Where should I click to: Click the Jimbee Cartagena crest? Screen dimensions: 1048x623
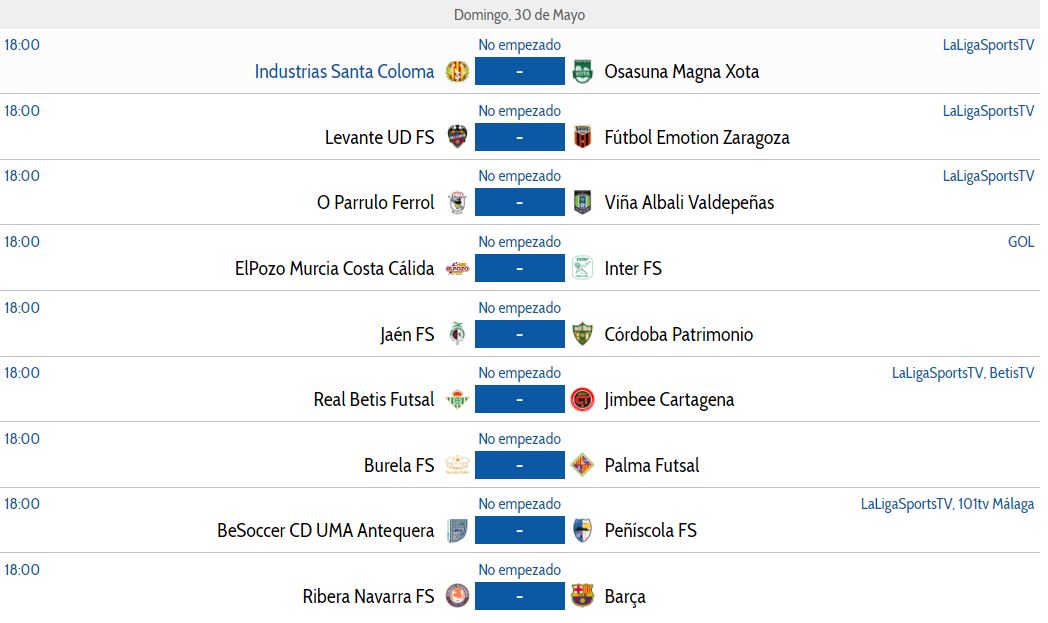tap(582, 400)
